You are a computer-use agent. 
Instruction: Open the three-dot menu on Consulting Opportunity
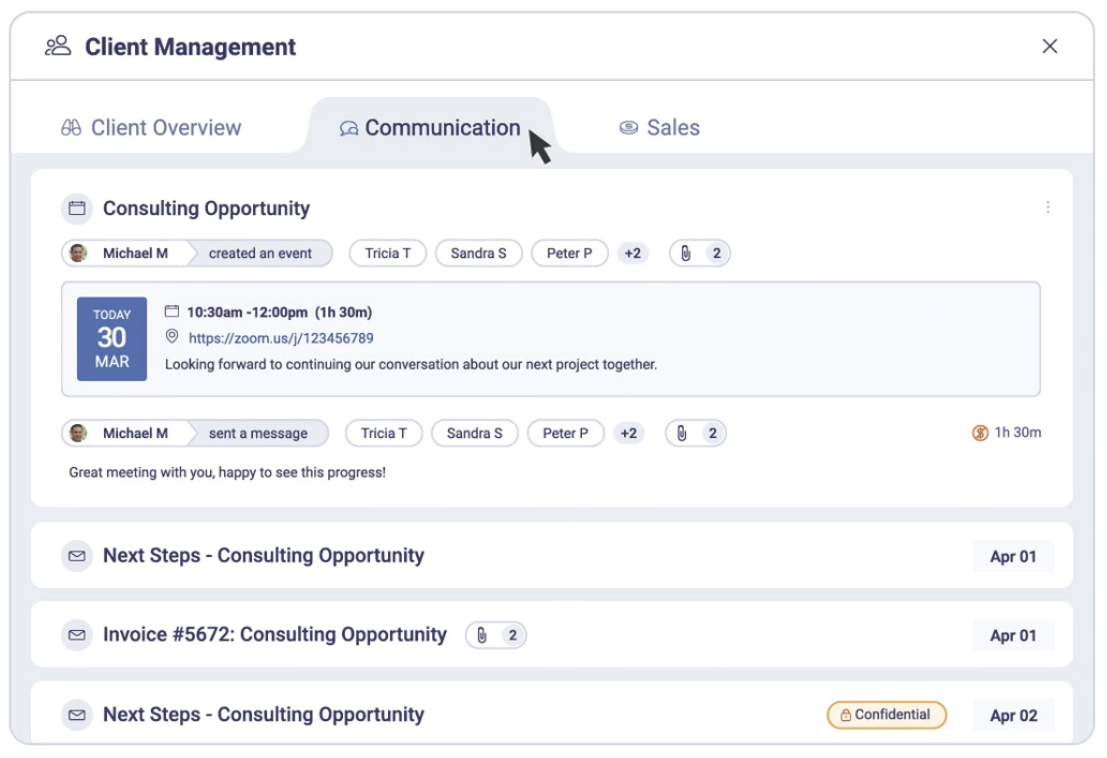point(1047,207)
